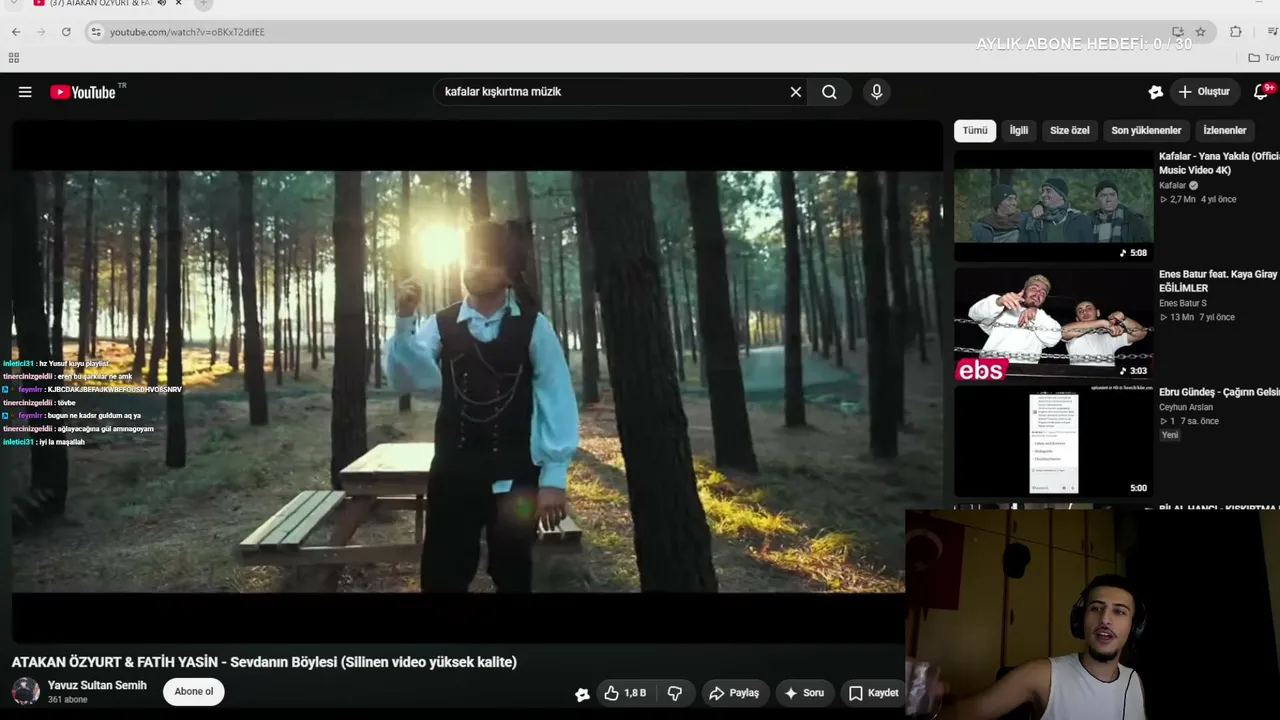Select the youtube.com URL in the address bar
The height and width of the screenshot is (720, 1280).
pyautogui.click(x=187, y=32)
